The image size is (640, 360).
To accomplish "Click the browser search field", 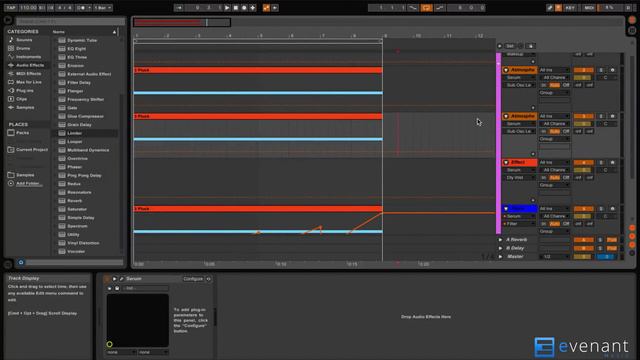I will coord(70,21).
